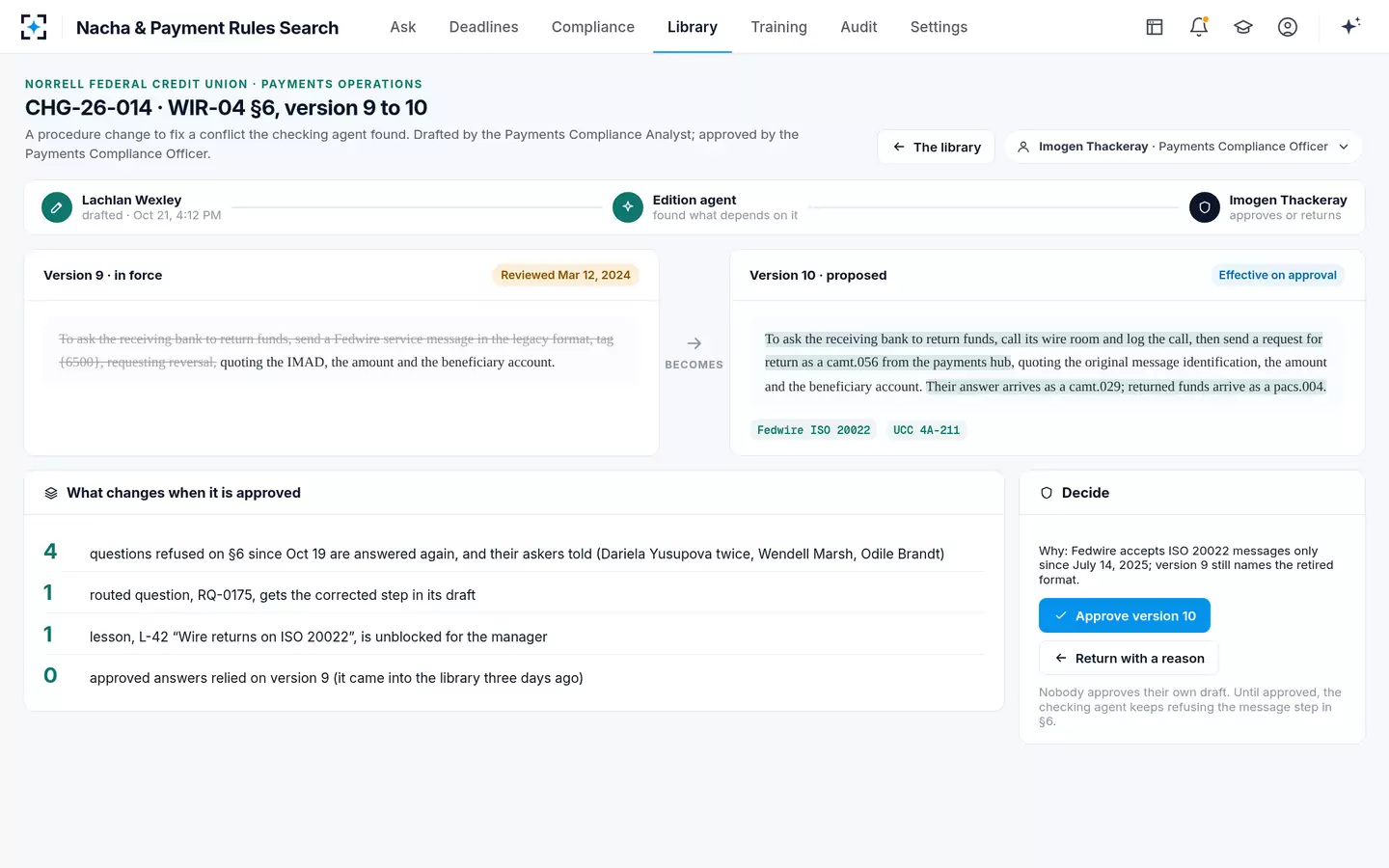Open the Settings tab
1389x868 pixels.
coord(939,27)
